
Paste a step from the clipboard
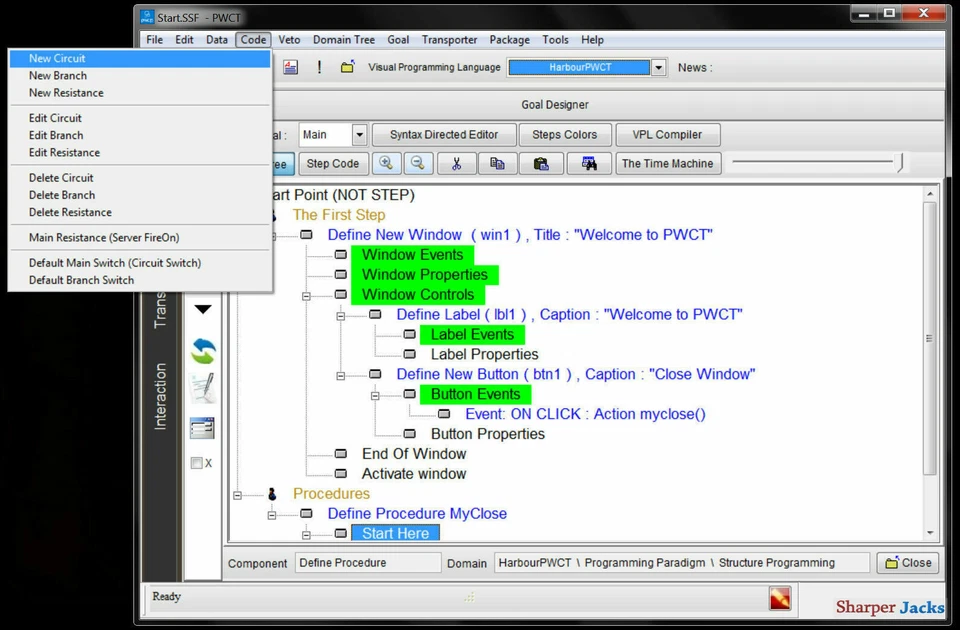pyautogui.click(x=541, y=163)
